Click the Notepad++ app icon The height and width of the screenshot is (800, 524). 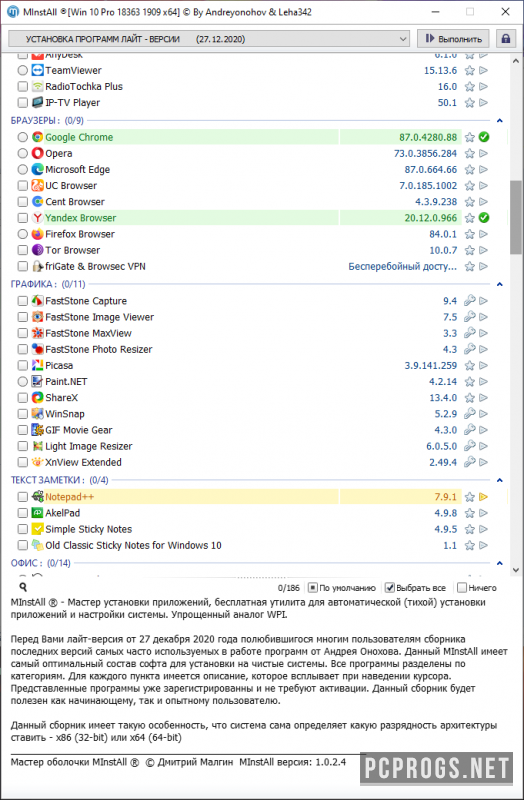coord(37,496)
